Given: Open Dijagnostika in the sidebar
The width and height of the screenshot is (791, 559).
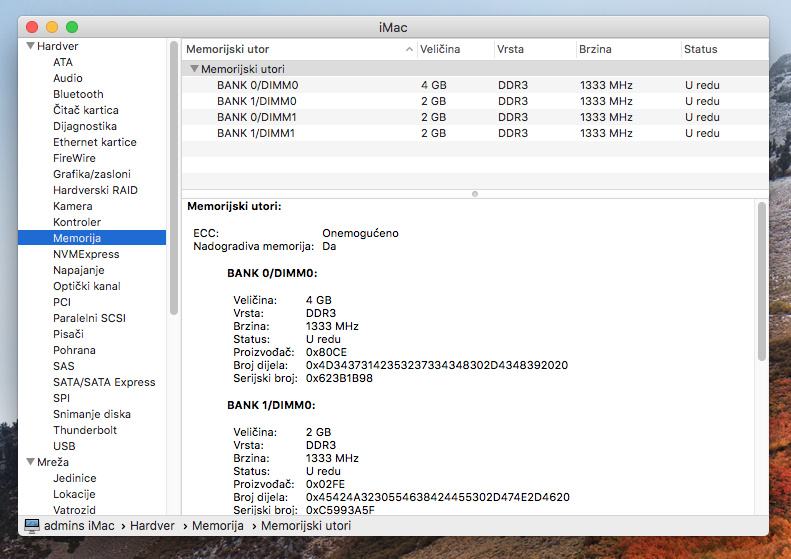Looking at the screenshot, I should click(x=85, y=126).
